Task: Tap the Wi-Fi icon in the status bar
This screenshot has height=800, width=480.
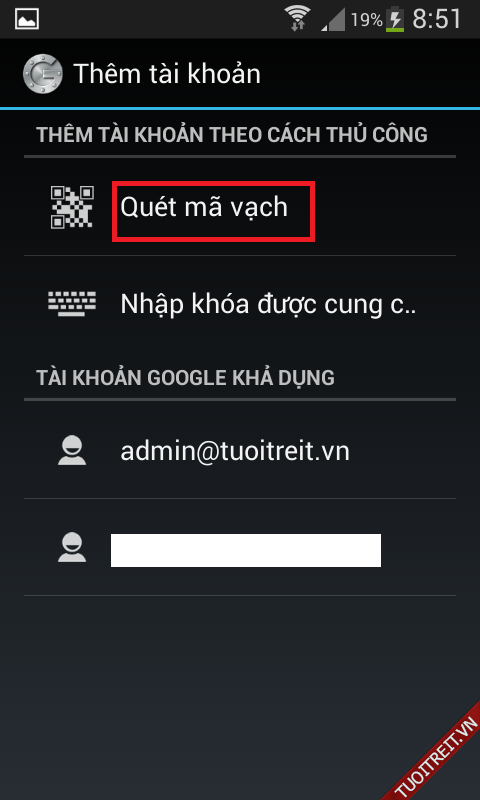Action: [298, 19]
